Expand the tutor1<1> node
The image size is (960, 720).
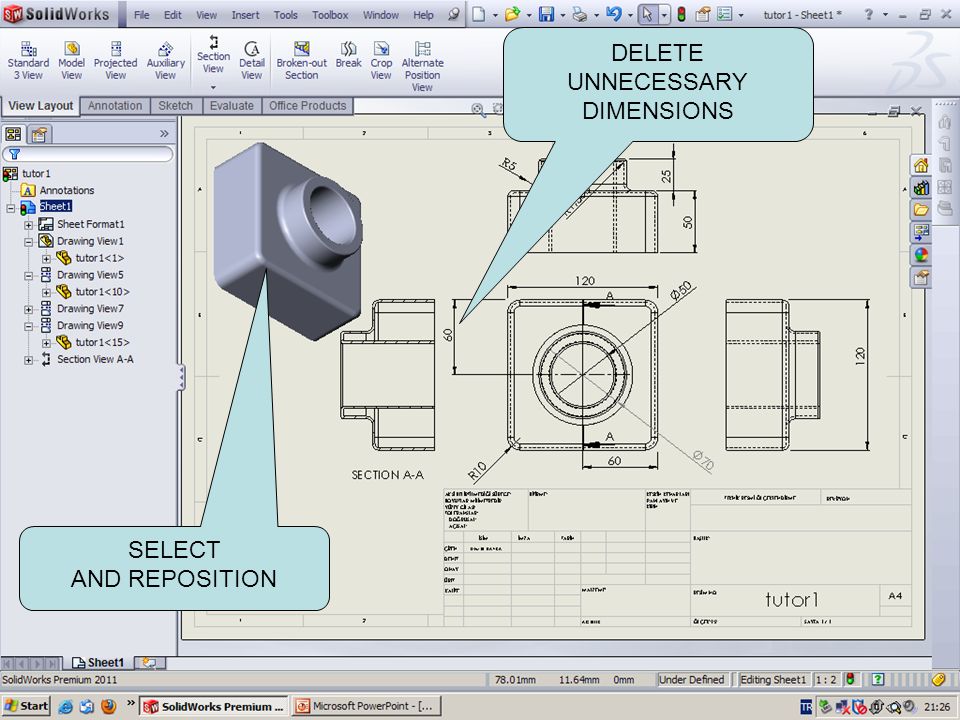click(46, 259)
